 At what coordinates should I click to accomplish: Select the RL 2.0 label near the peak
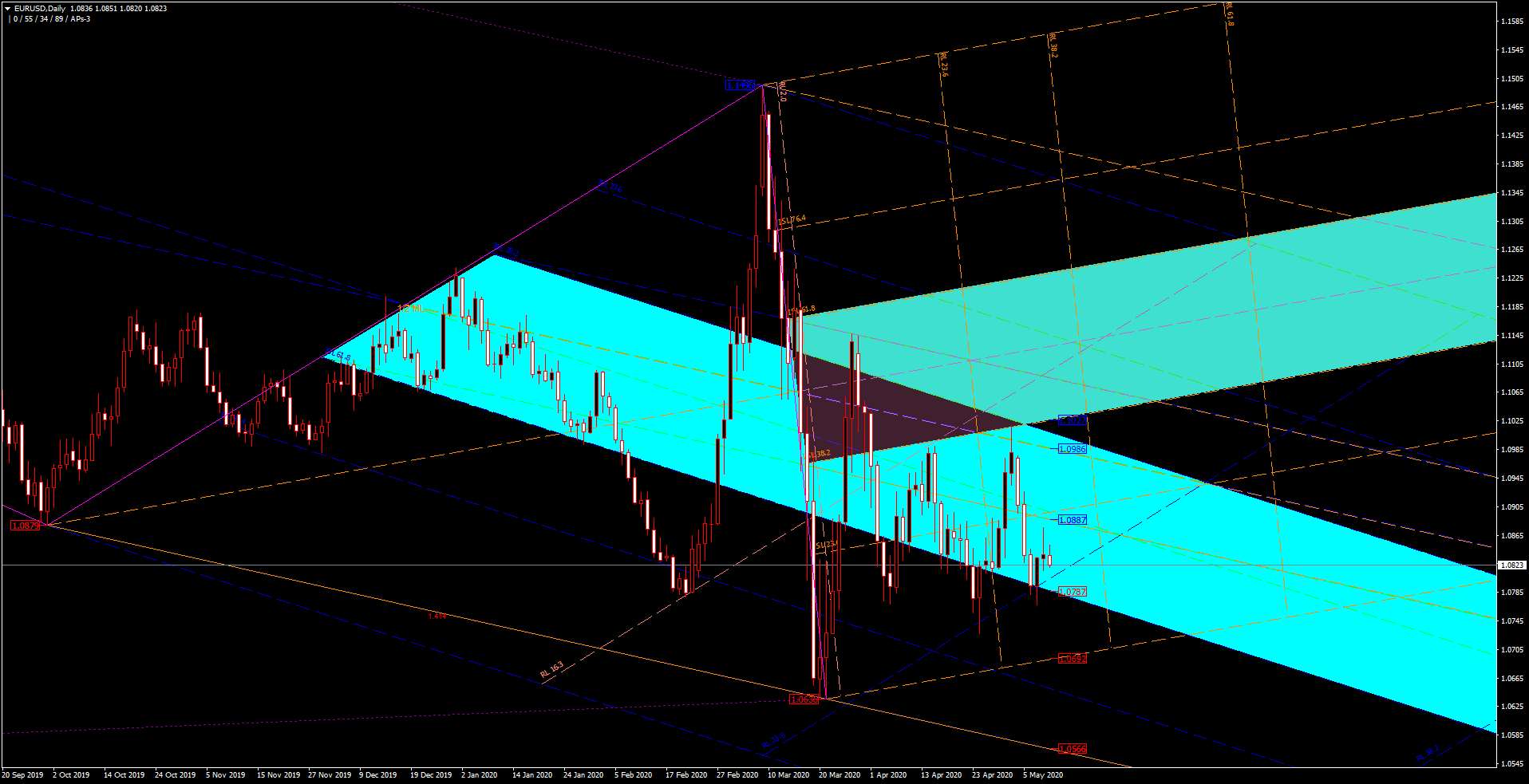(x=783, y=91)
